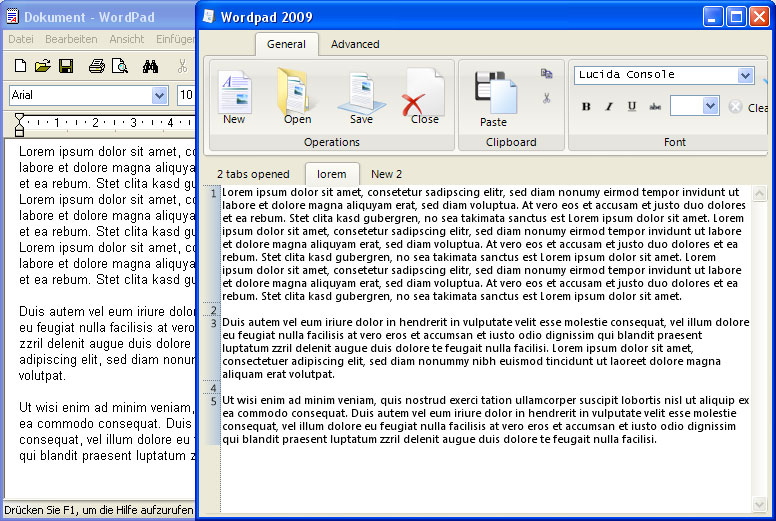The width and height of the screenshot is (776, 521).
Task: Select the lorem document tab
Action: coord(332,174)
